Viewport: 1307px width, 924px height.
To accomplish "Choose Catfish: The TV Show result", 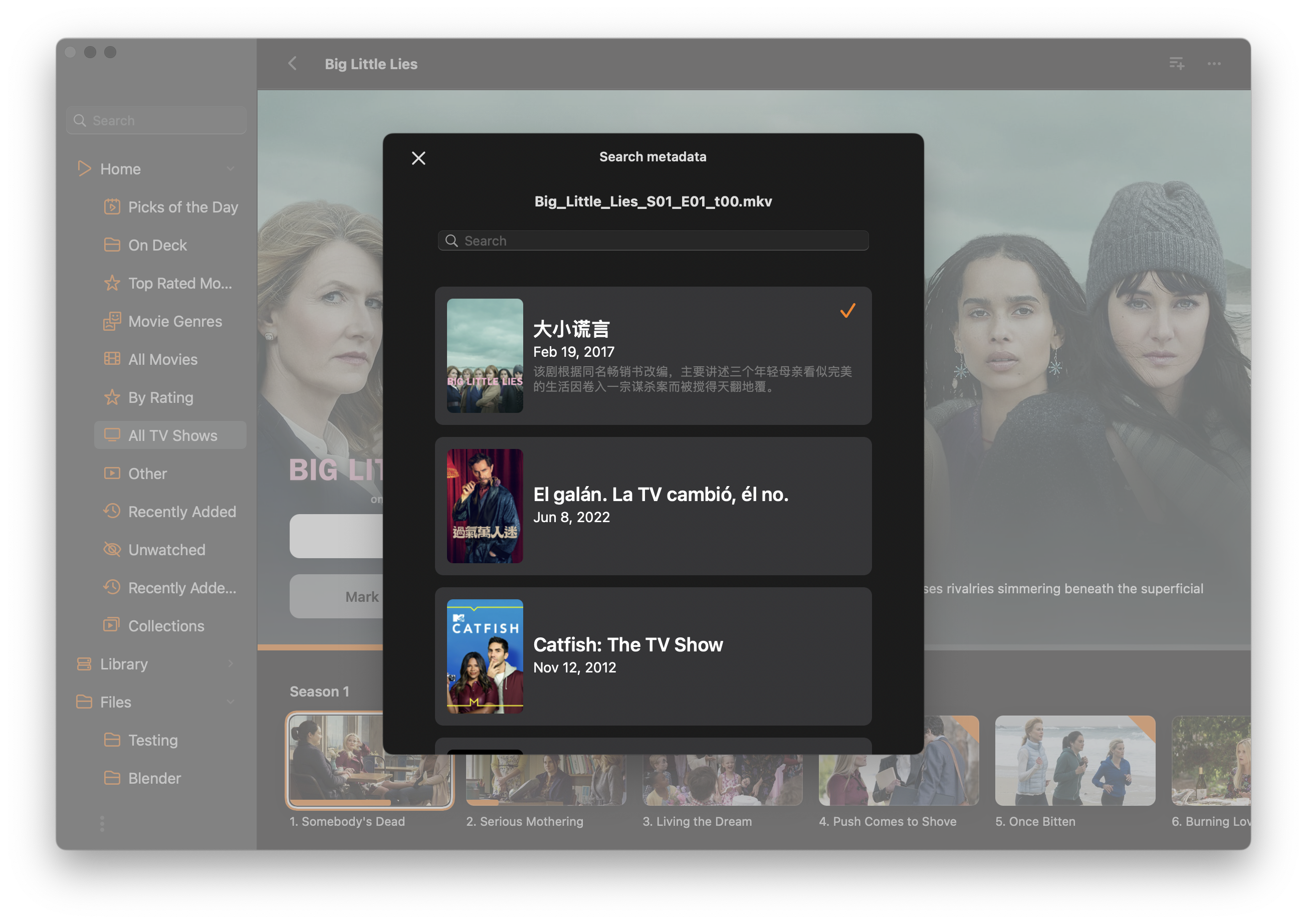I will coord(653,656).
